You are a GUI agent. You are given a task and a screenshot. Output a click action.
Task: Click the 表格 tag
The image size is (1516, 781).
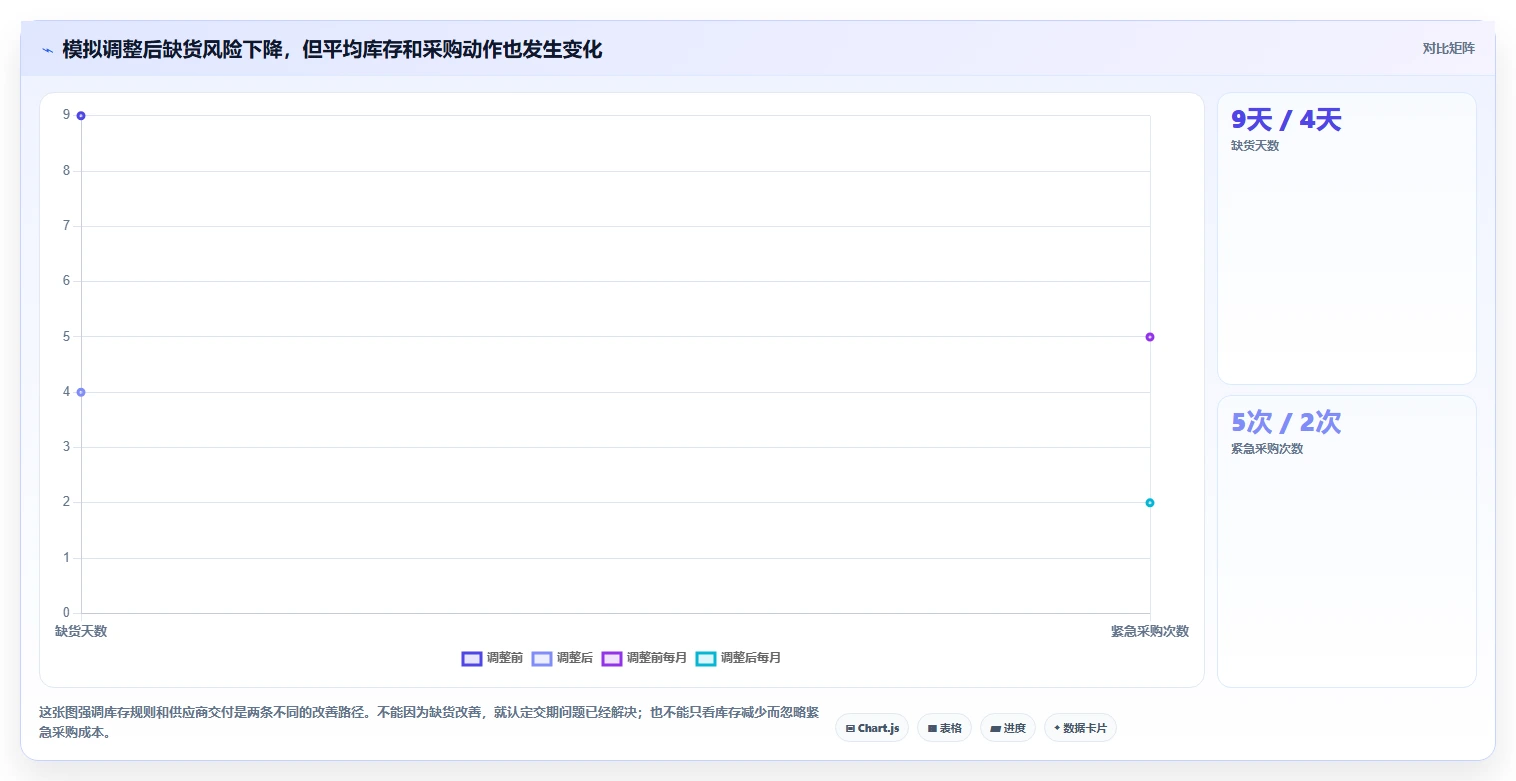point(944,728)
